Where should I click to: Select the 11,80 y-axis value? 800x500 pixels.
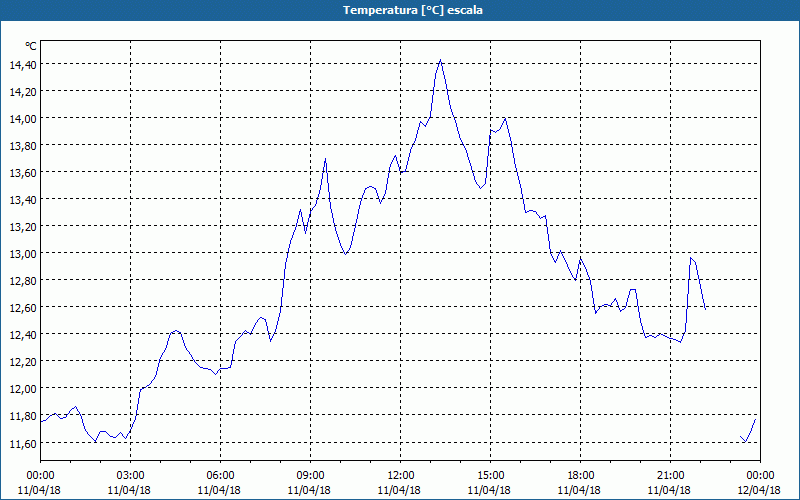22,416
